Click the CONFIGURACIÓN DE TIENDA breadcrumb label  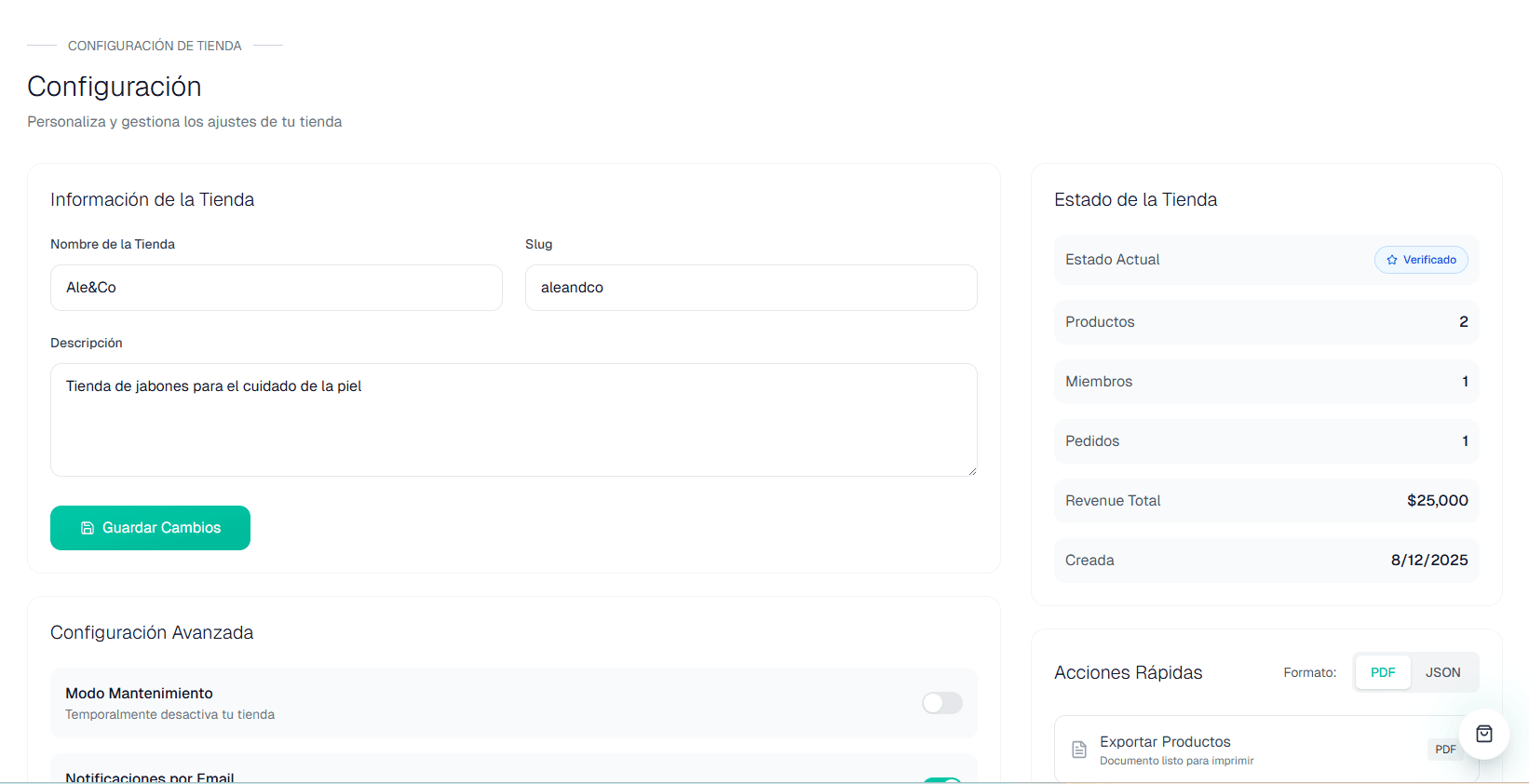coord(155,46)
